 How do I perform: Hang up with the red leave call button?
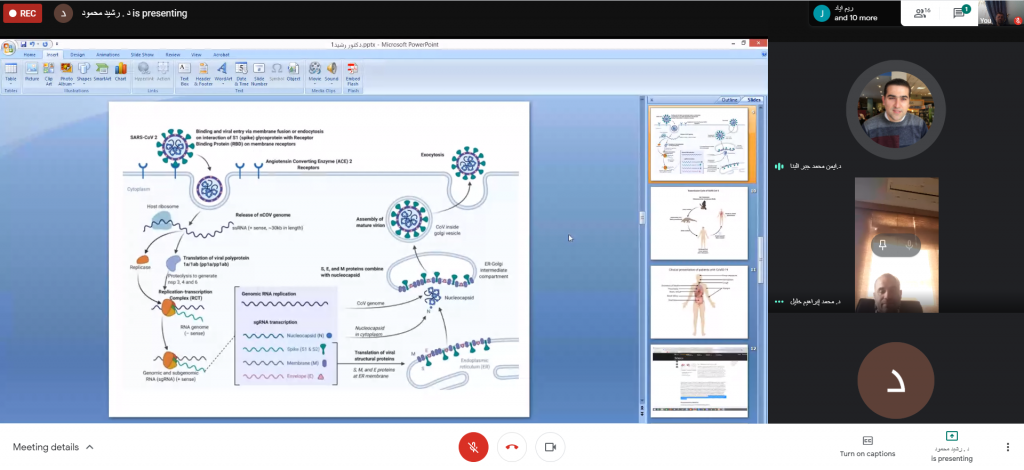point(511,447)
